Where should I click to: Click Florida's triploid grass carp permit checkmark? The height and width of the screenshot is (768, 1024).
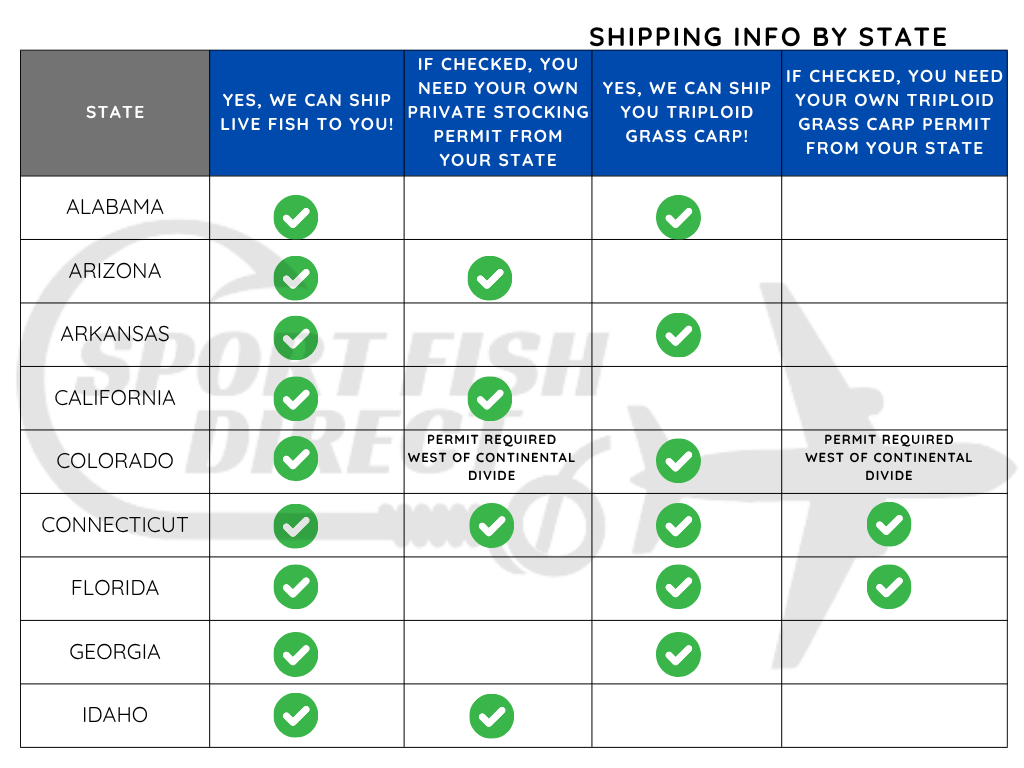click(x=889, y=587)
